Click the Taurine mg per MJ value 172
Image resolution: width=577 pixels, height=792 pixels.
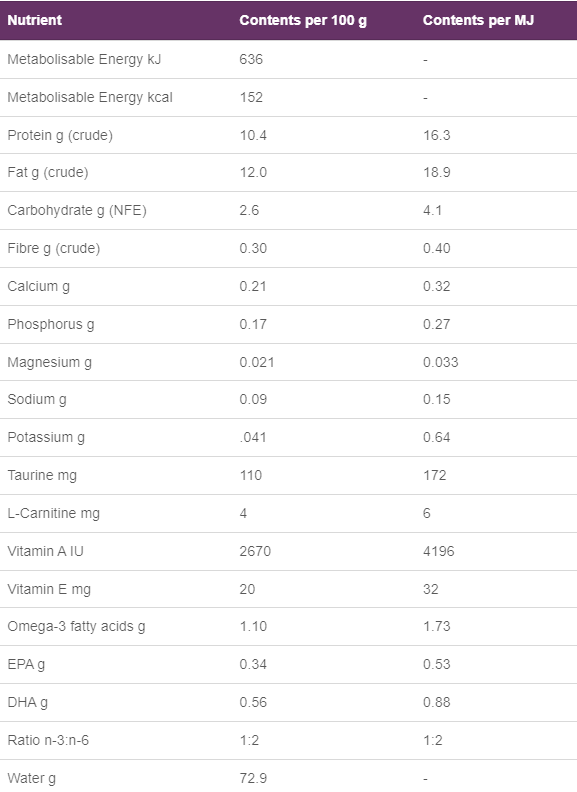click(435, 475)
